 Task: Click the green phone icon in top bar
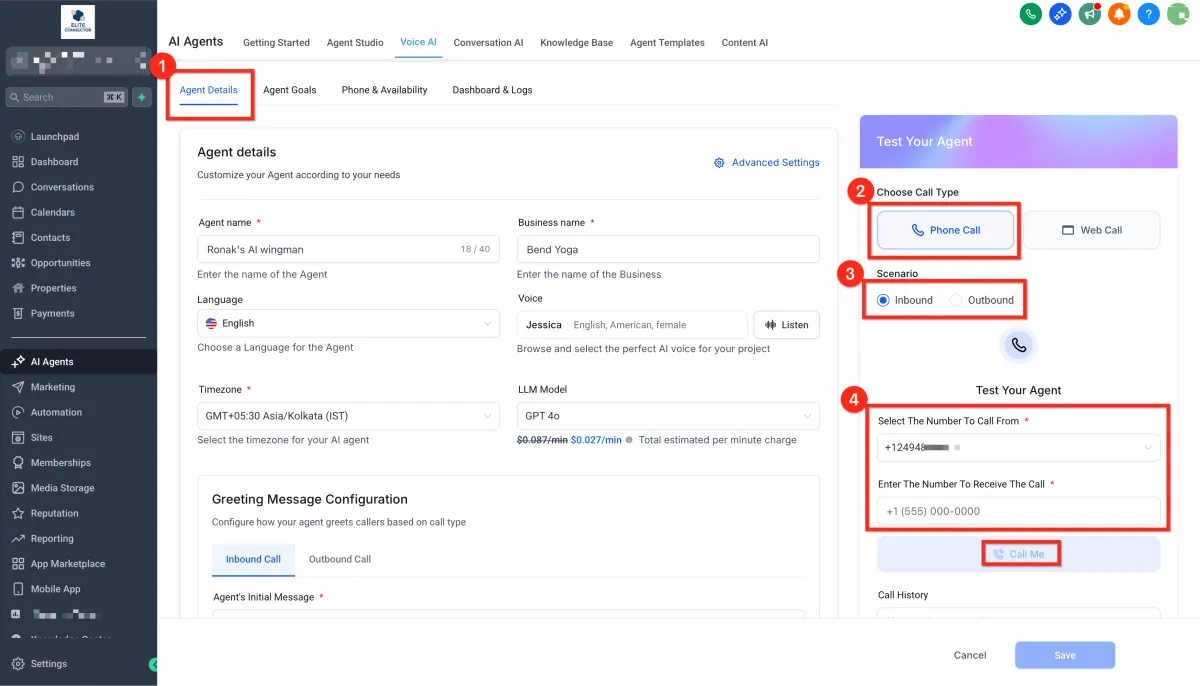(x=1030, y=14)
